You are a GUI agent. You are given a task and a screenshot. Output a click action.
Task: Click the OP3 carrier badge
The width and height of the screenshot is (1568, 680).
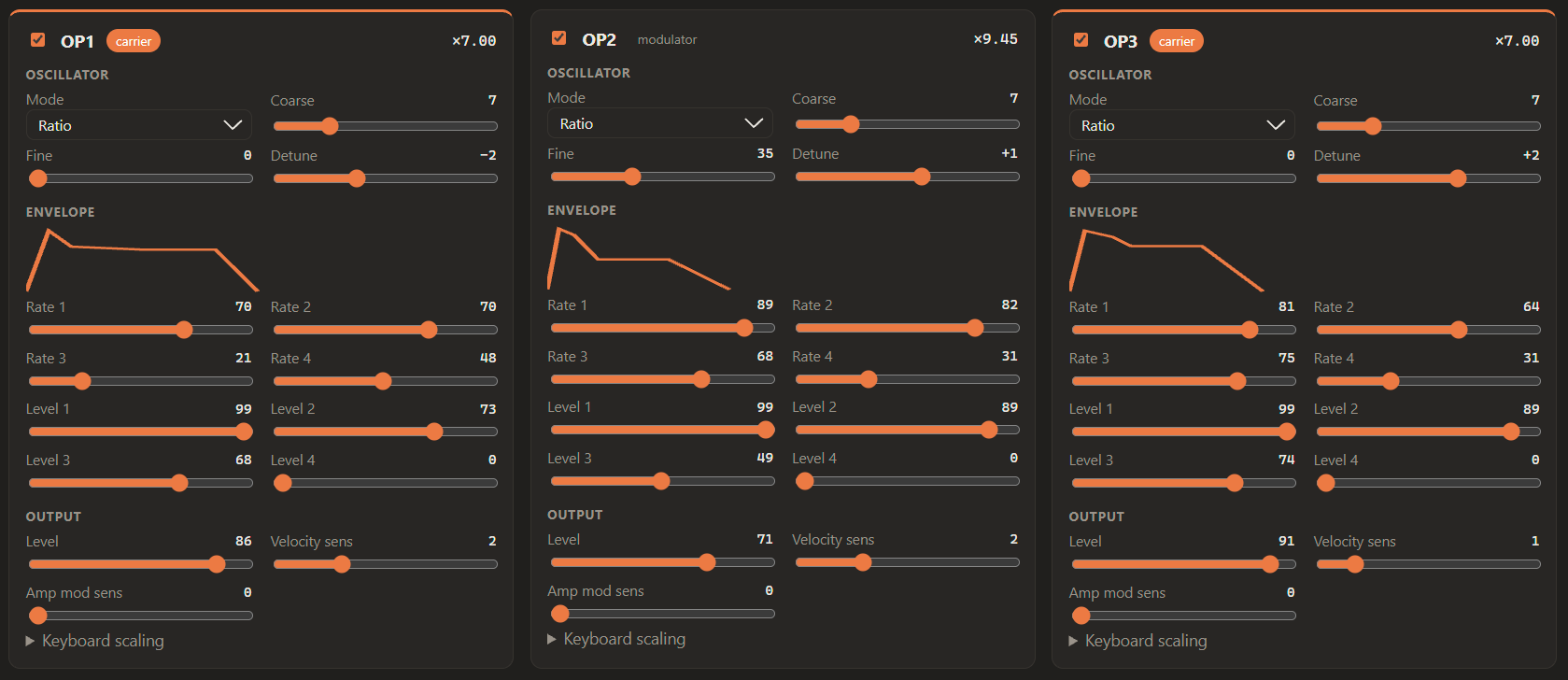pyautogui.click(x=1177, y=41)
